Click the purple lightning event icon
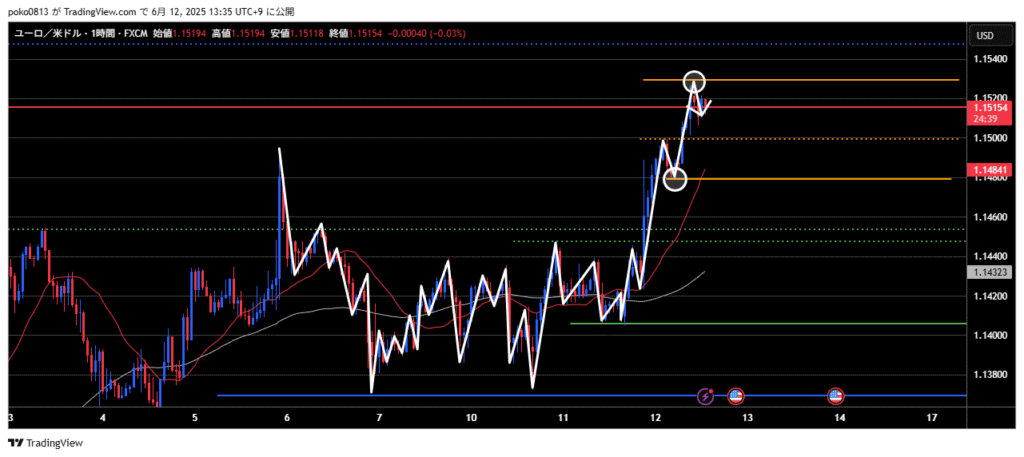Image resolution: width=1024 pixels, height=457 pixels. coord(705,396)
